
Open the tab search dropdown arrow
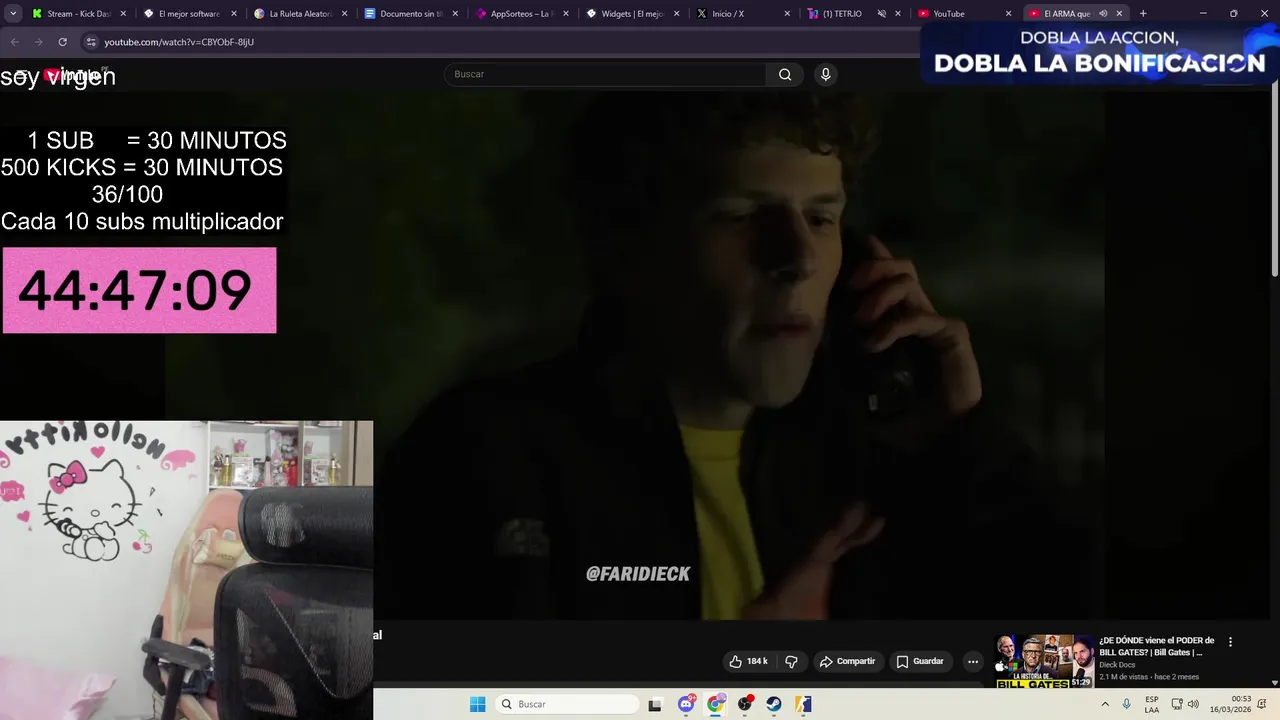(12, 14)
